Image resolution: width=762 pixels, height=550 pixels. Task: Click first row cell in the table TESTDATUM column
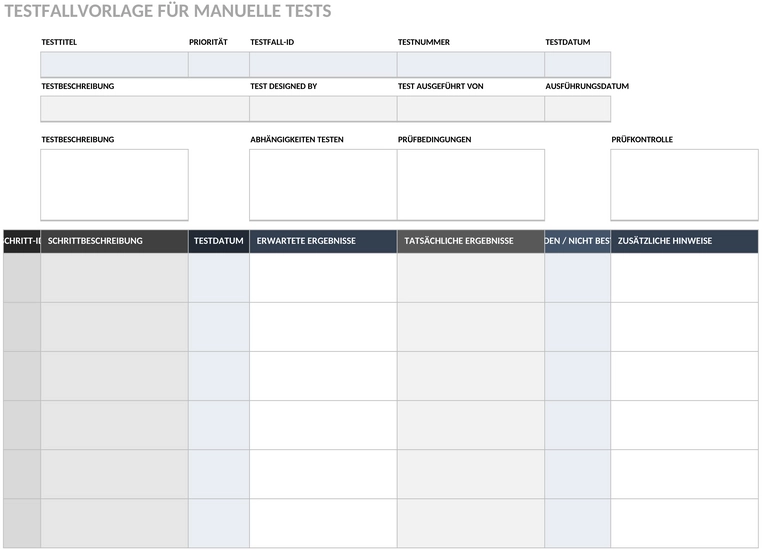tap(219, 277)
